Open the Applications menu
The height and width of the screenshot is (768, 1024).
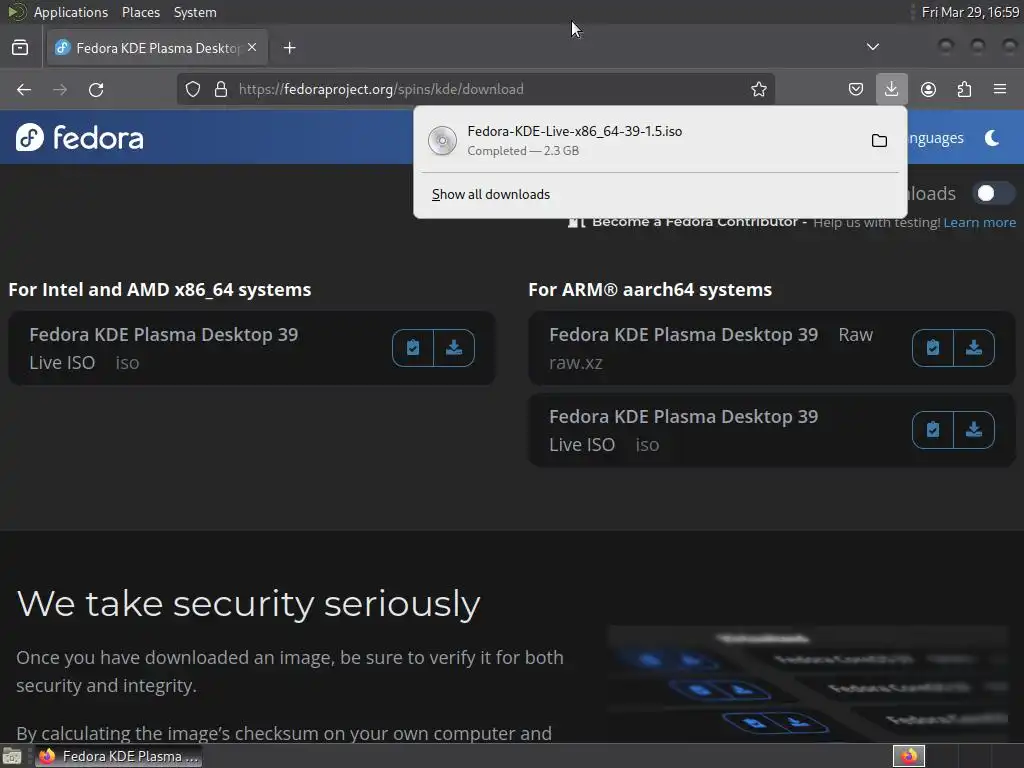coord(71,12)
